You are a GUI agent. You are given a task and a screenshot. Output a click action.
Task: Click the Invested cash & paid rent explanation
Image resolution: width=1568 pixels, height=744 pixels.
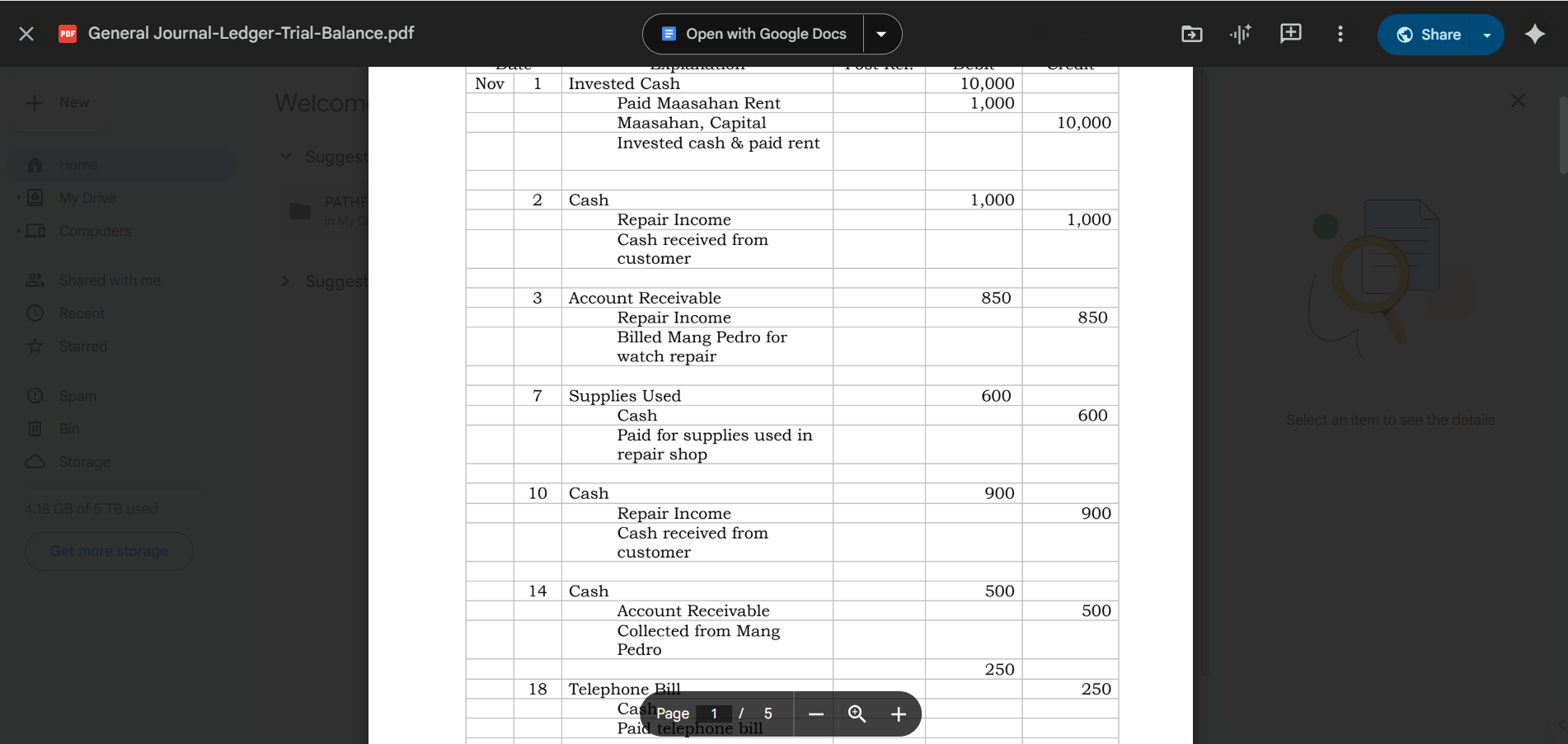(x=718, y=143)
